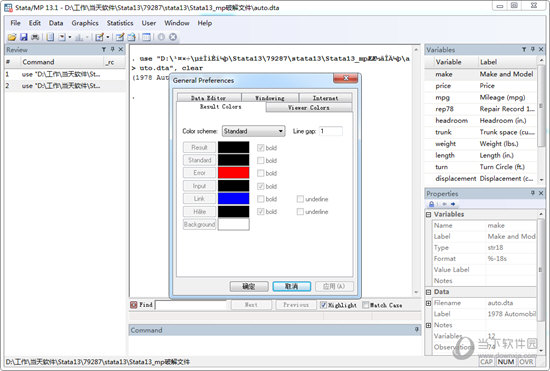Click the lock icon in Properties toolbar
This screenshot has height=371, width=550.
431,204
